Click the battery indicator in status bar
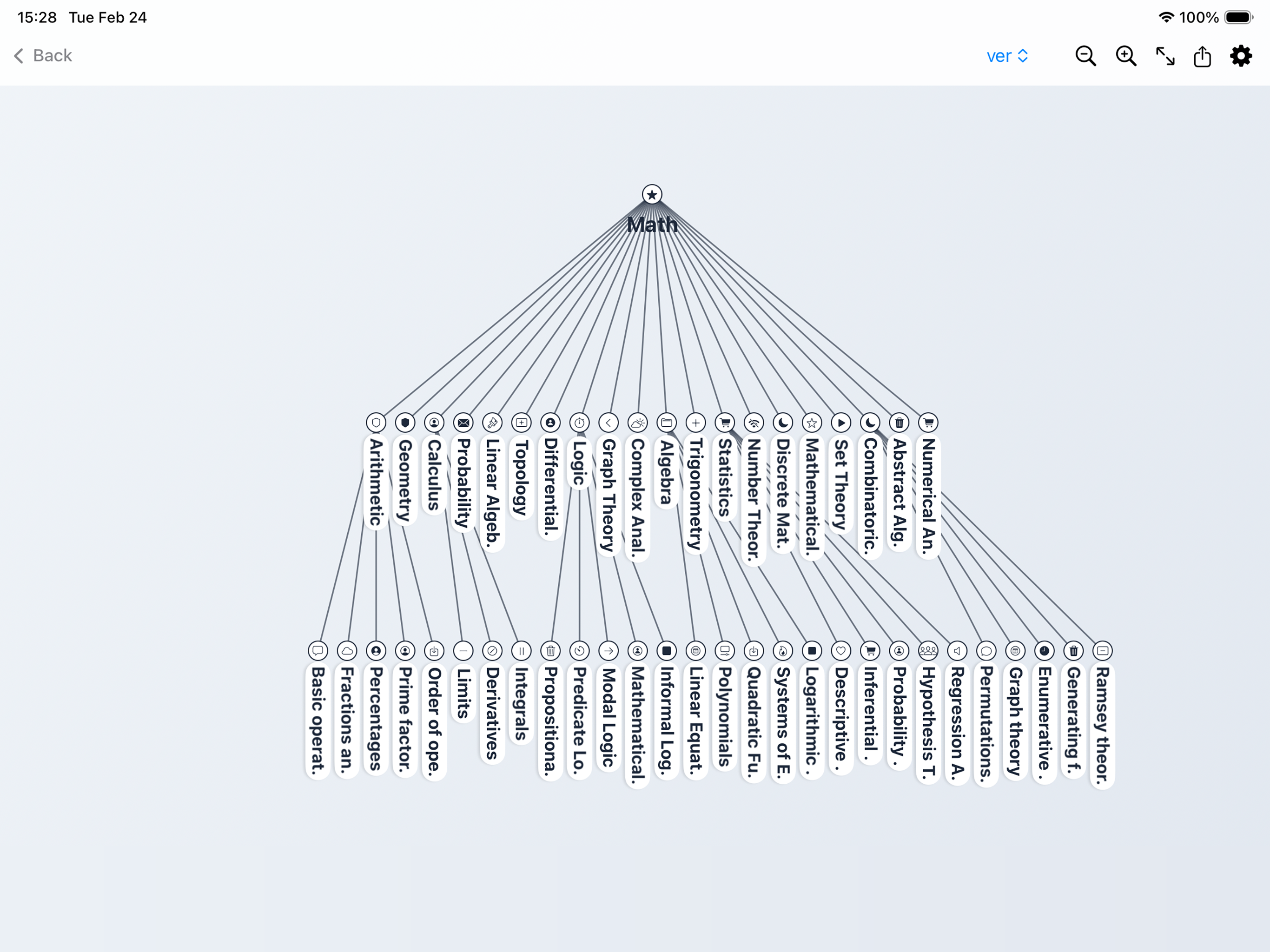 pos(1239,17)
